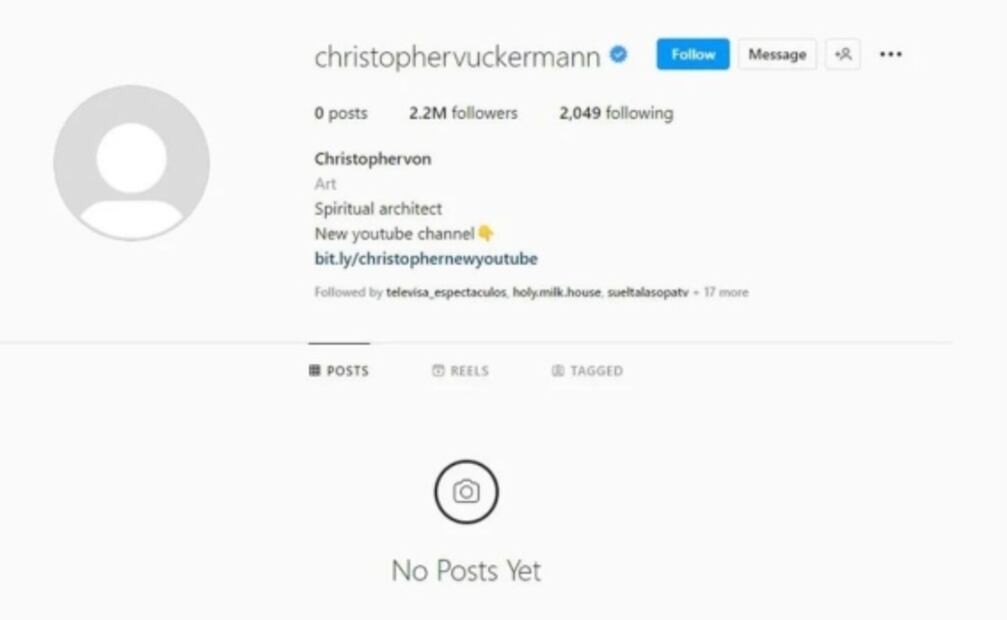This screenshot has width=1007, height=620.
Task: Select the POSTS tab
Action: tap(339, 371)
